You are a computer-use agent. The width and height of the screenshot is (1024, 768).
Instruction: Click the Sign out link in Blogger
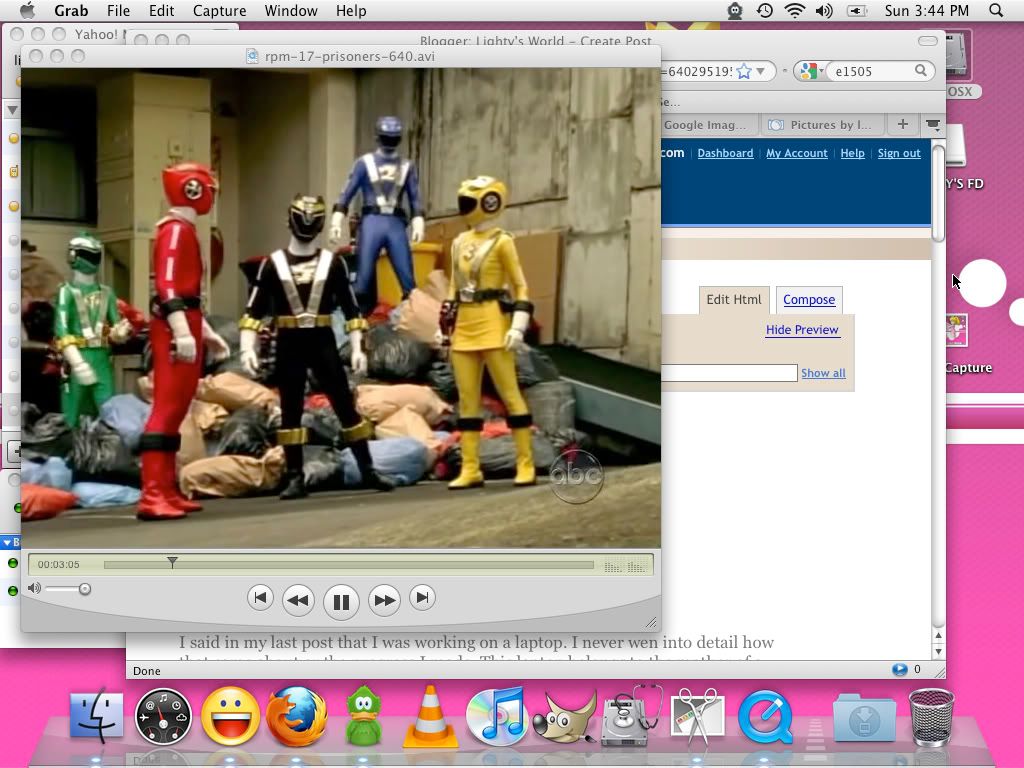pos(899,153)
